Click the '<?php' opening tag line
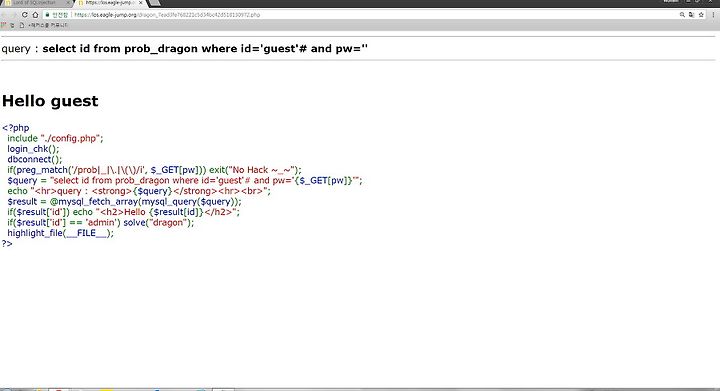This screenshot has height=391, width=720. coord(16,128)
